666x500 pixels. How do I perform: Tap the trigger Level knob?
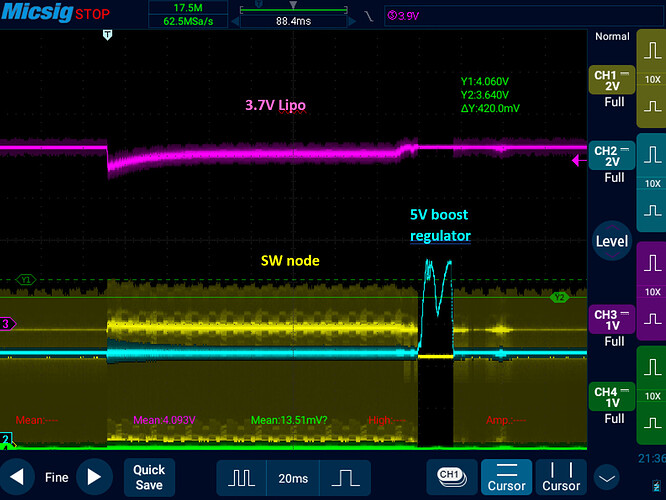tap(612, 241)
